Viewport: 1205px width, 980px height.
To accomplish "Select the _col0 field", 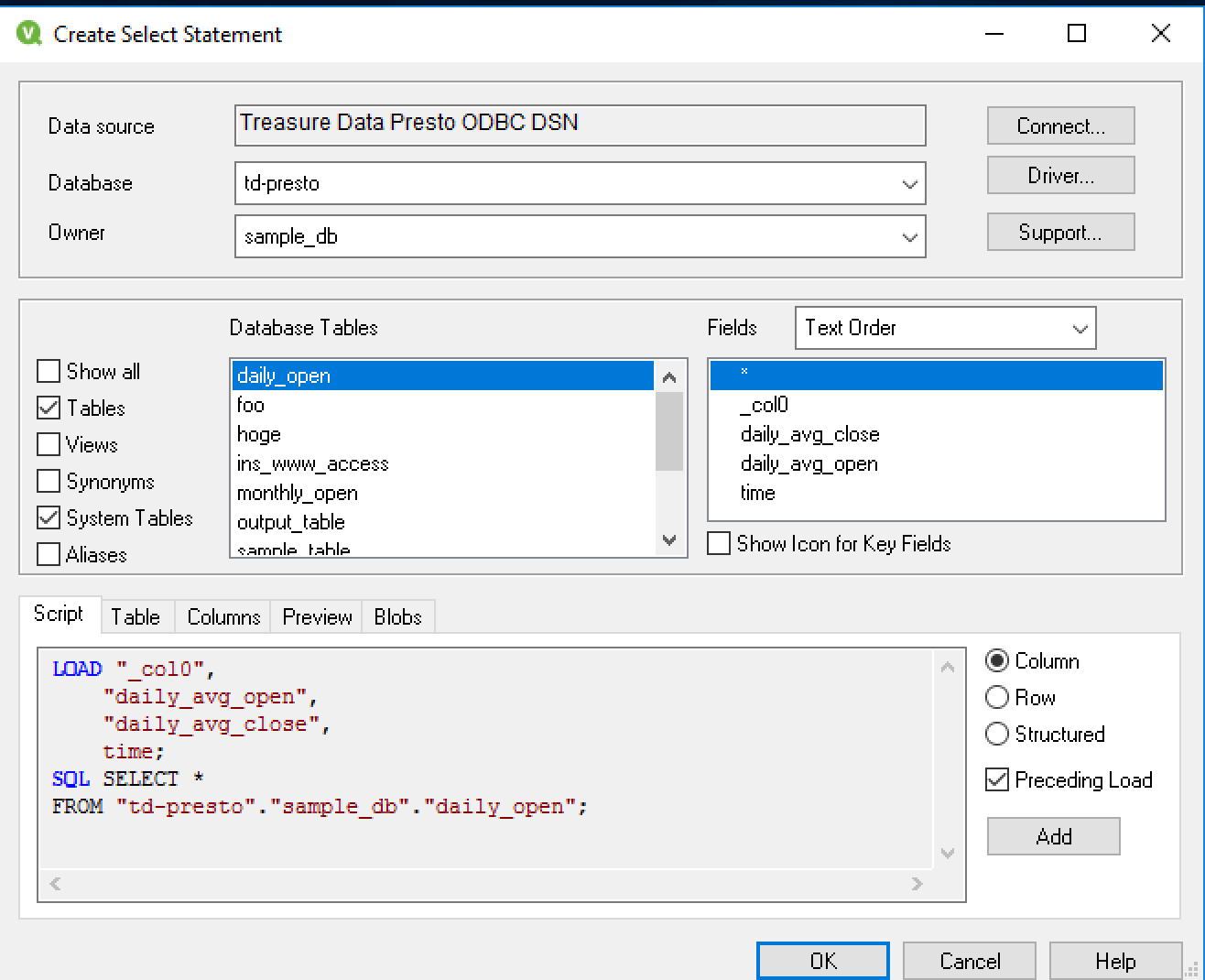I will [937, 405].
